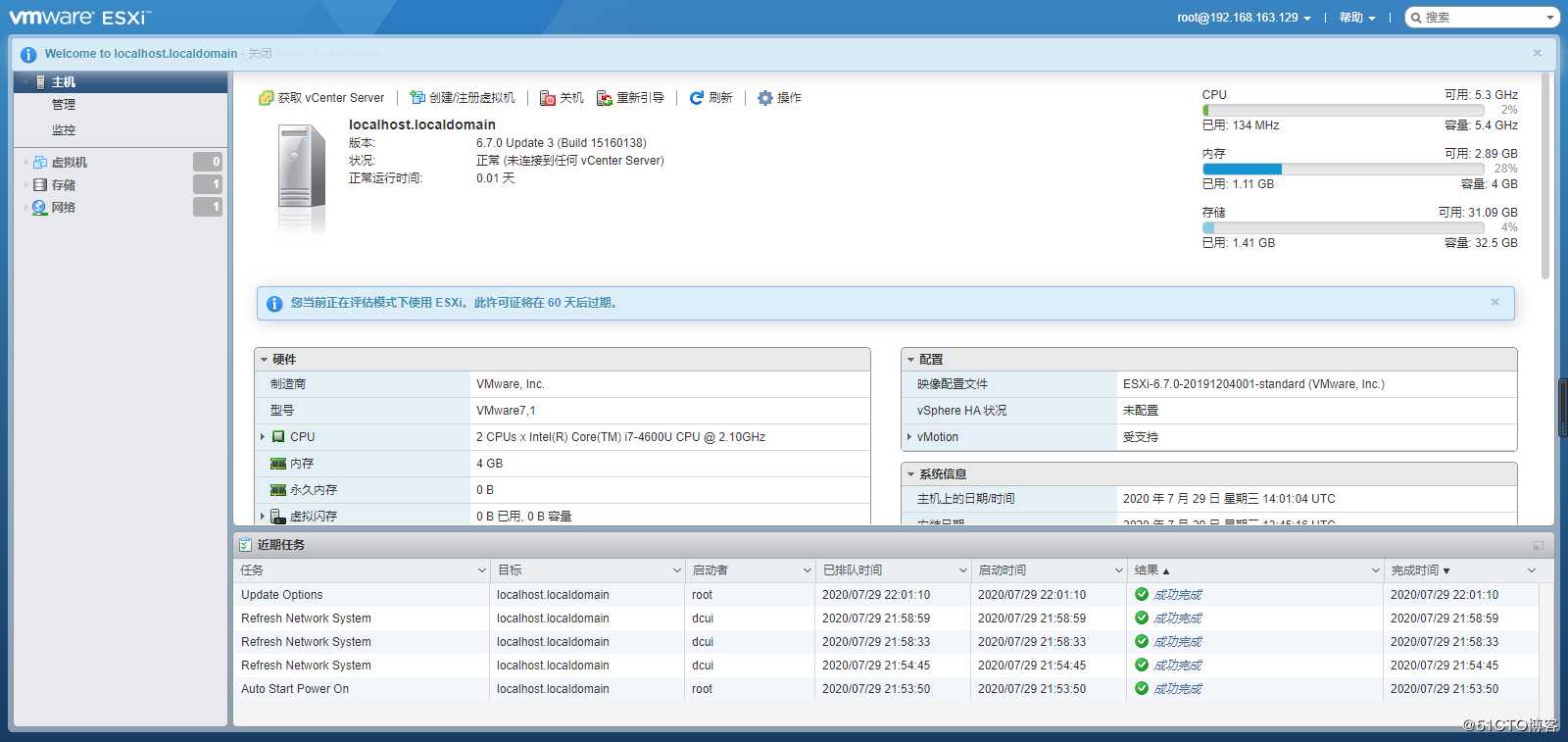Open Storage (存储) in the navigator

pos(64,185)
